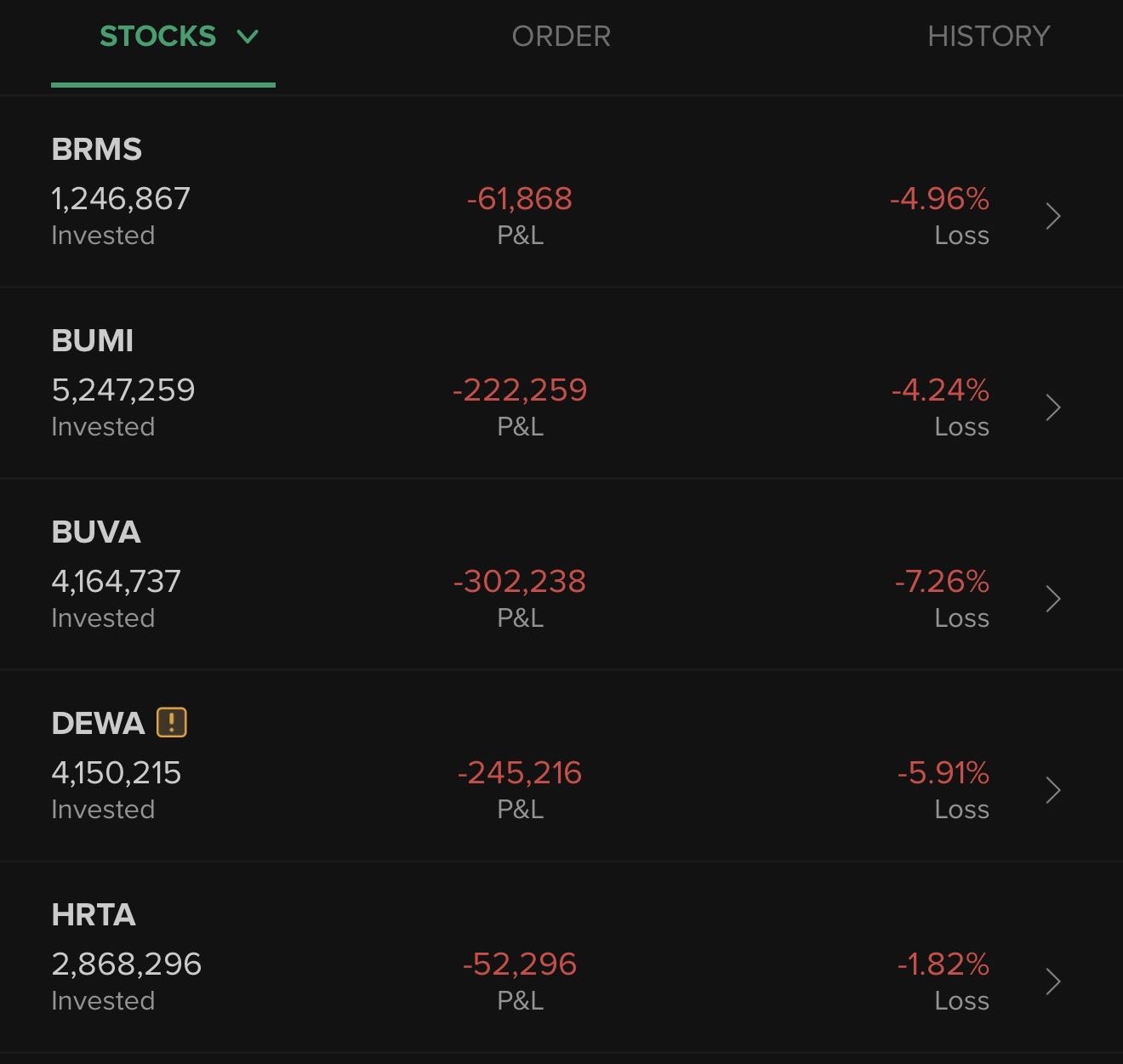Expand BRMS details via right chevron

(x=1053, y=216)
